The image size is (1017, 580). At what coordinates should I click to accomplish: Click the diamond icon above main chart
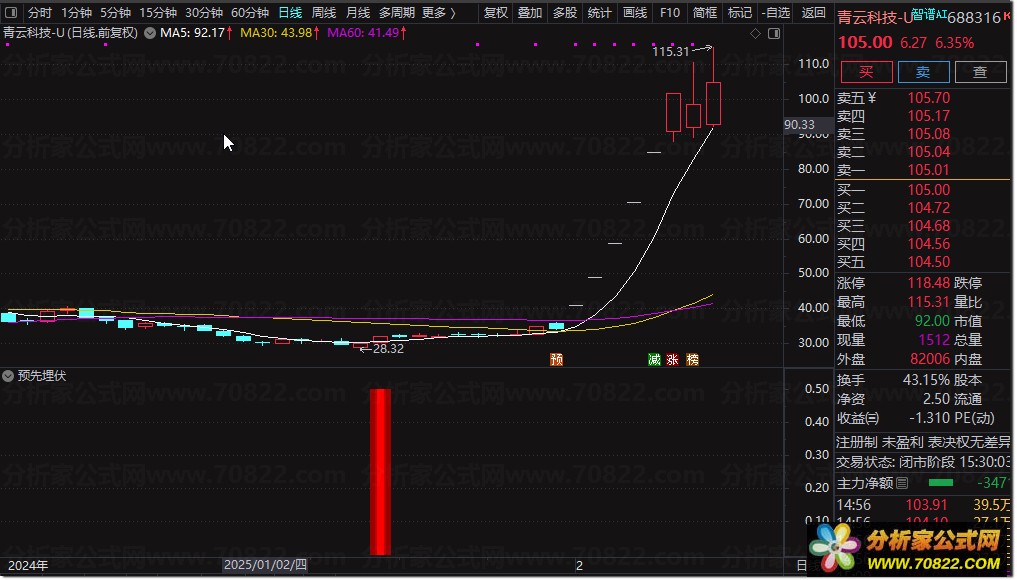pos(756,33)
